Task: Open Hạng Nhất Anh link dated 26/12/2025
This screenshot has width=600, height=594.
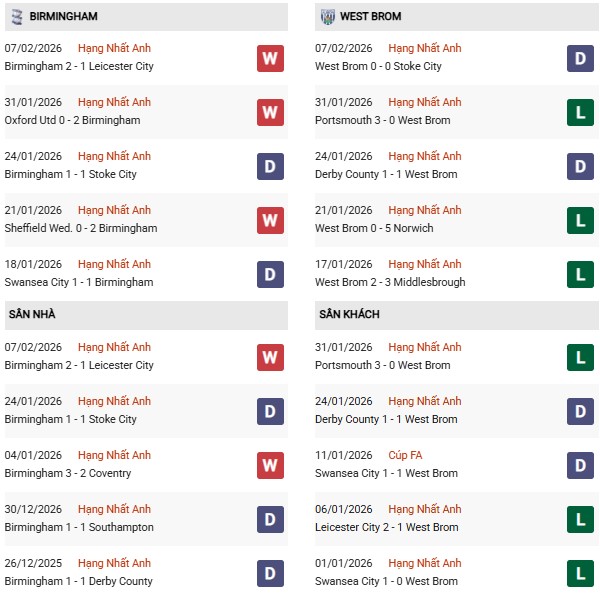Action: [x=114, y=563]
